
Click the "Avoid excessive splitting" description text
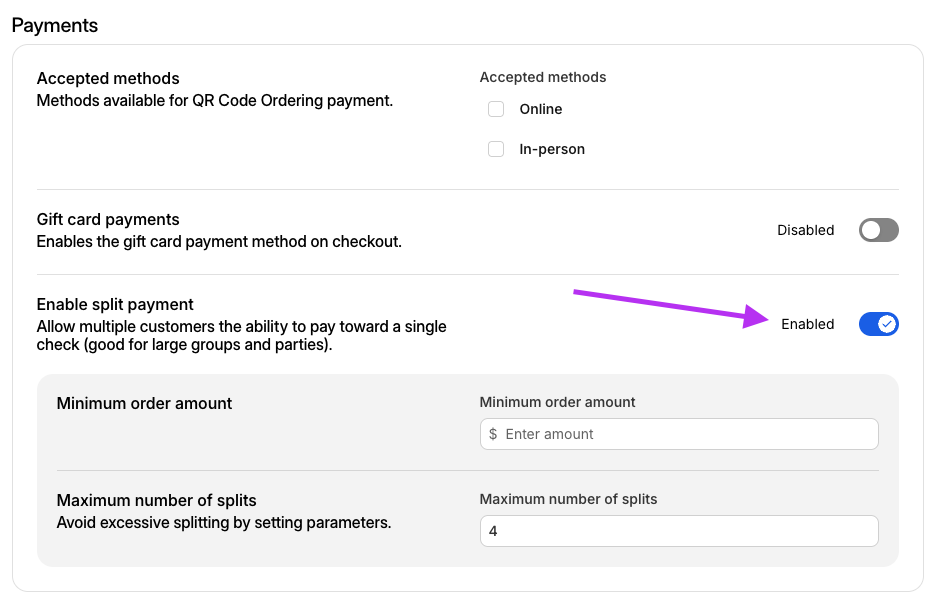pyautogui.click(x=223, y=522)
